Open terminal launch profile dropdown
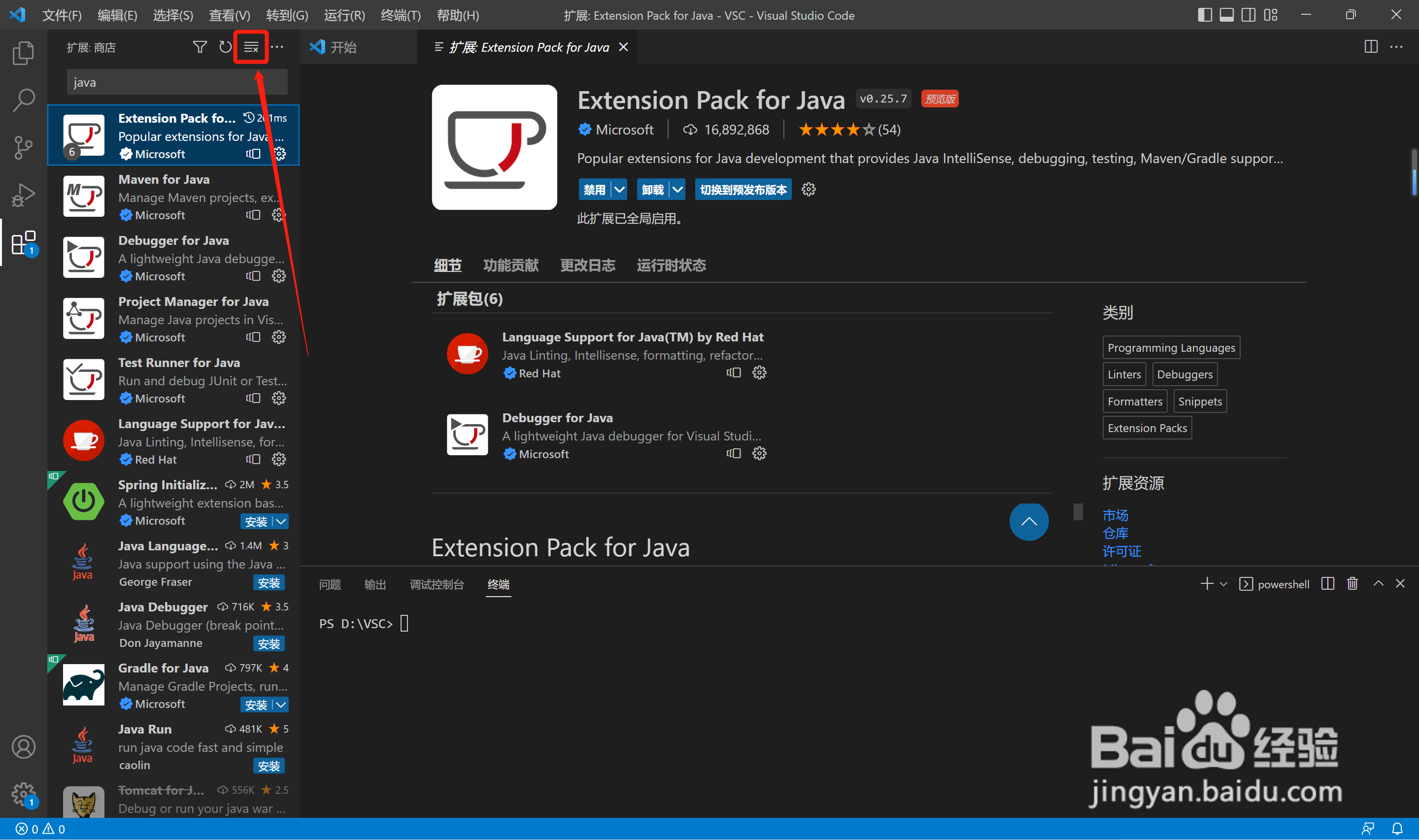 click(1223, 584)
